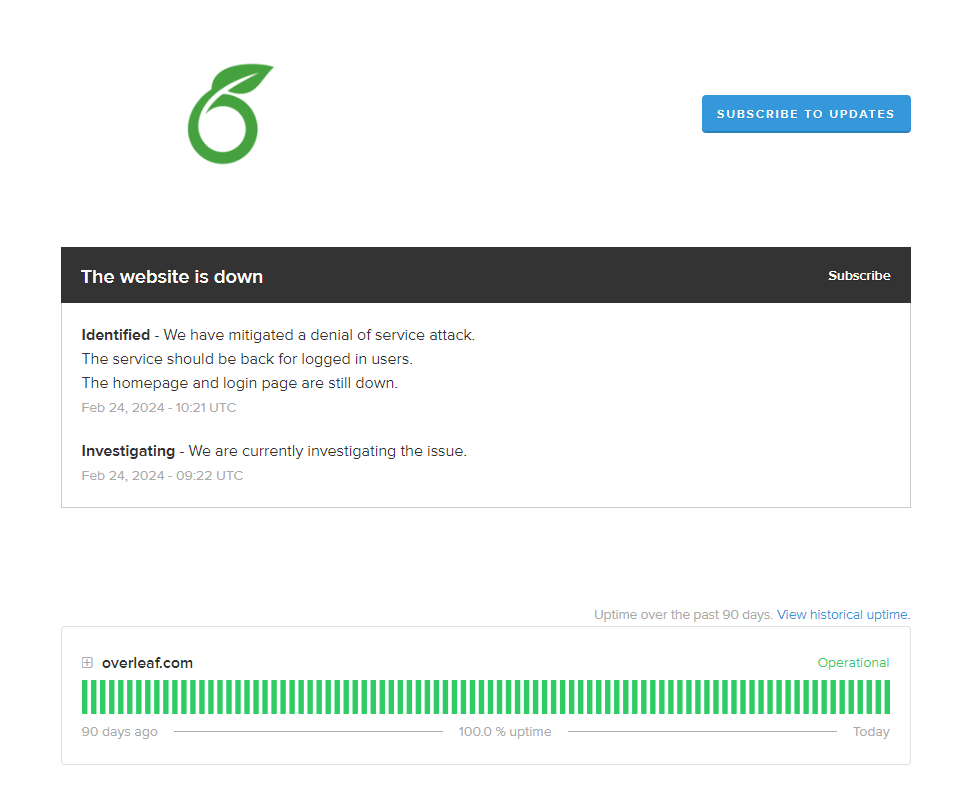The height and width of the screenshot is (800, 967).
Task: Click 'The homepage and login page are still down' line
Action: (240, 383)
